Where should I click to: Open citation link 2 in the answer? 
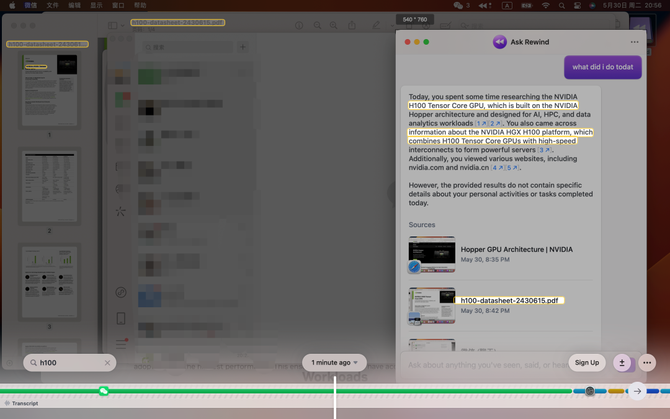tap(495, 123)
